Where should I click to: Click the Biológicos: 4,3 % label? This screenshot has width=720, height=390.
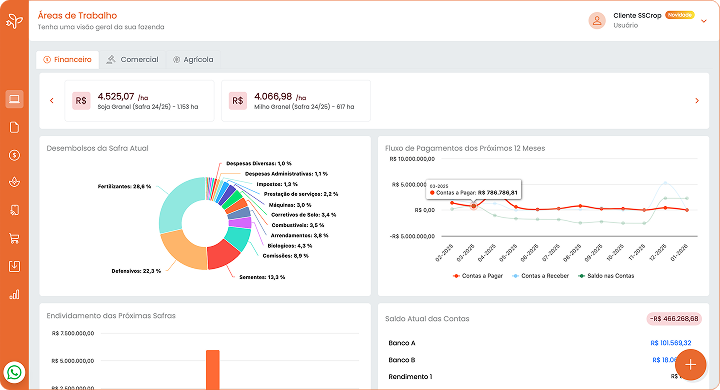(290, 246)
